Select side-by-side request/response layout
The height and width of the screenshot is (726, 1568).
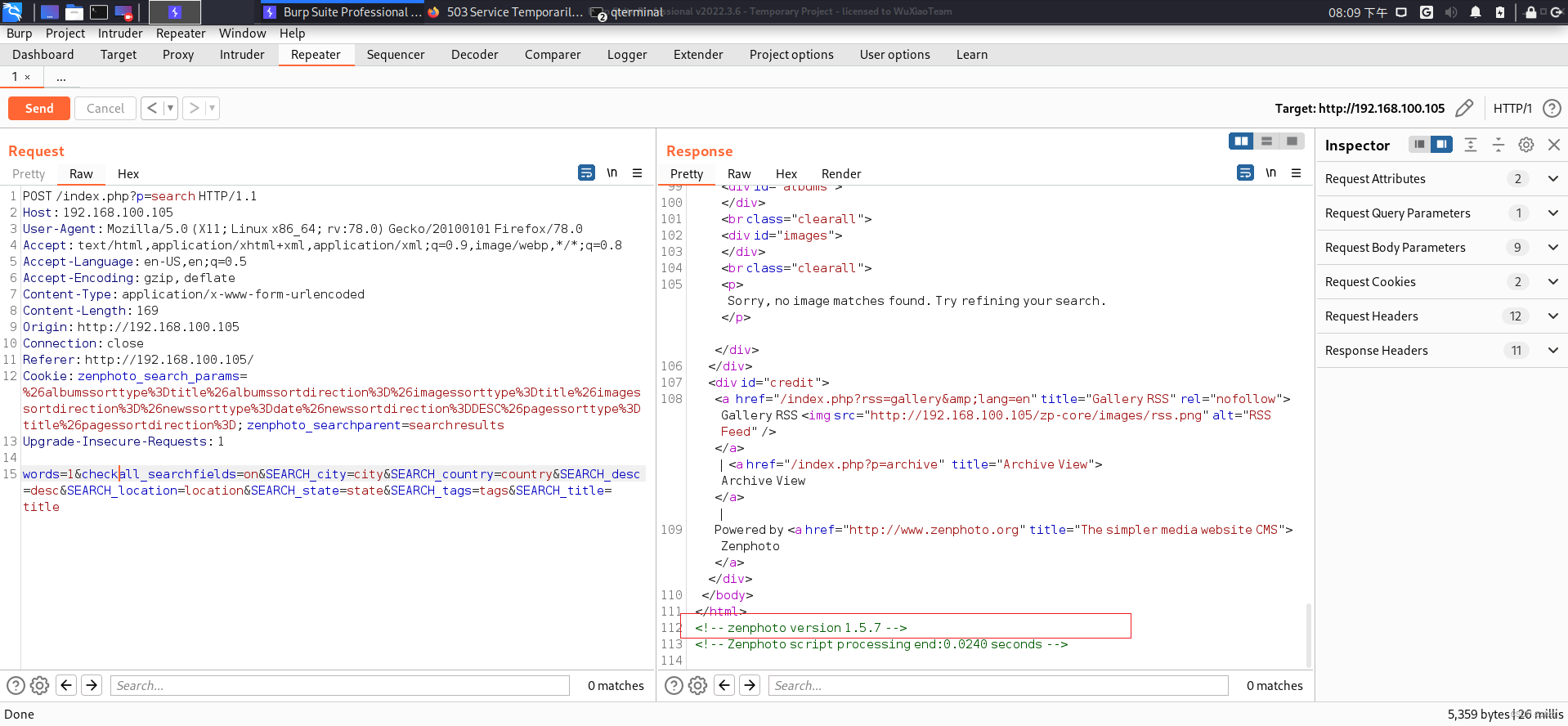tap(1241, 141)
